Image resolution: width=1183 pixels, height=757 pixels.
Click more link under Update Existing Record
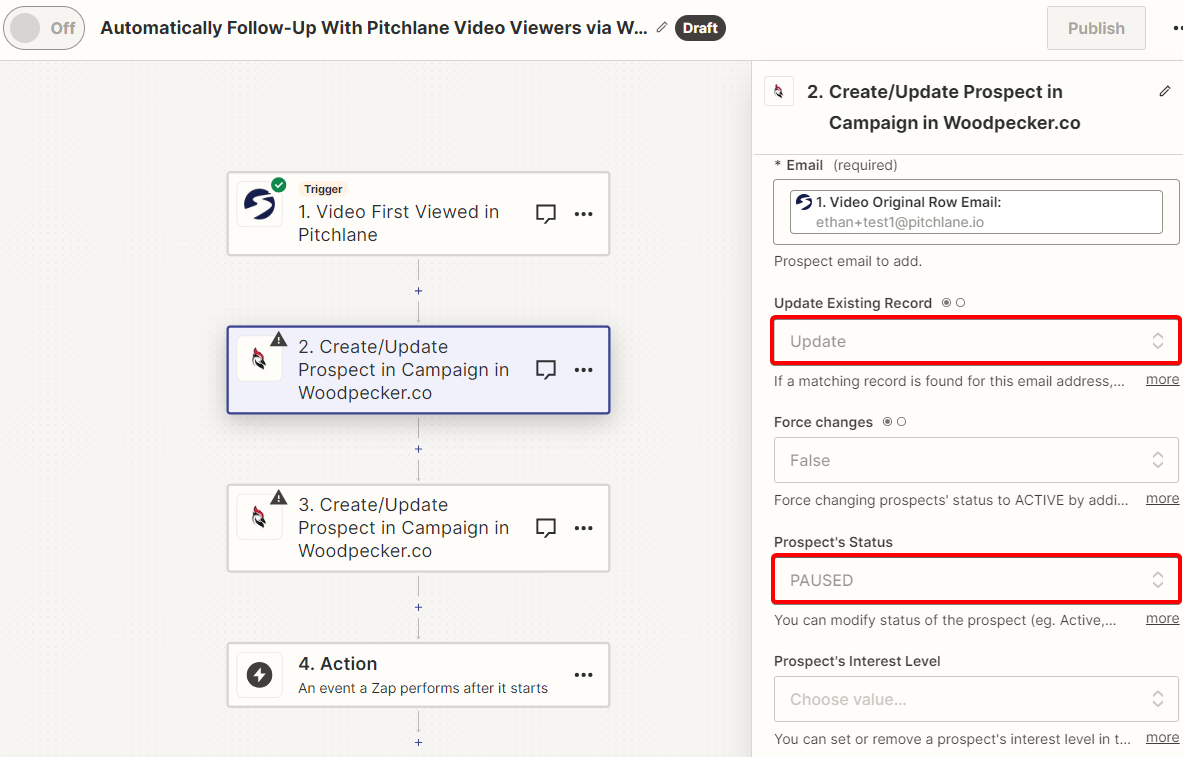pos(1162,380)
